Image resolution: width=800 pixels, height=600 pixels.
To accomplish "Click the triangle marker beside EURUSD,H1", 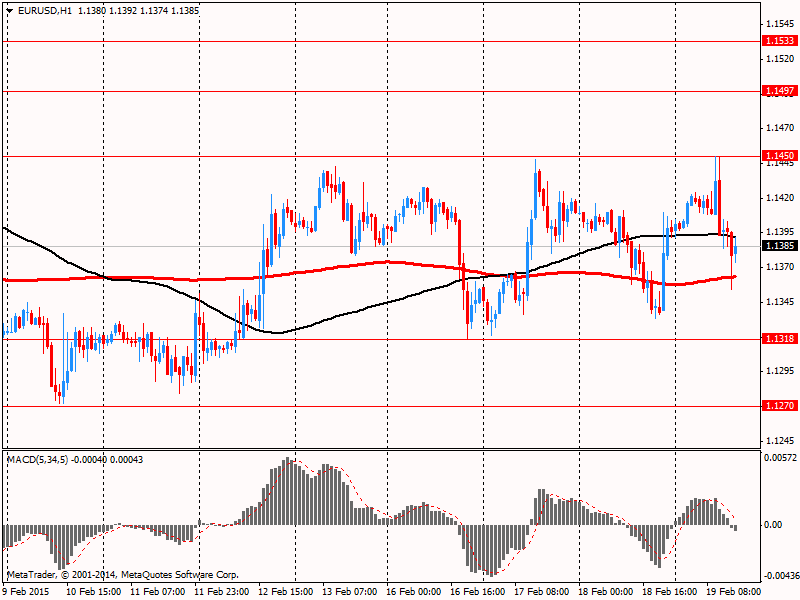I will click(x=10, y=11).
